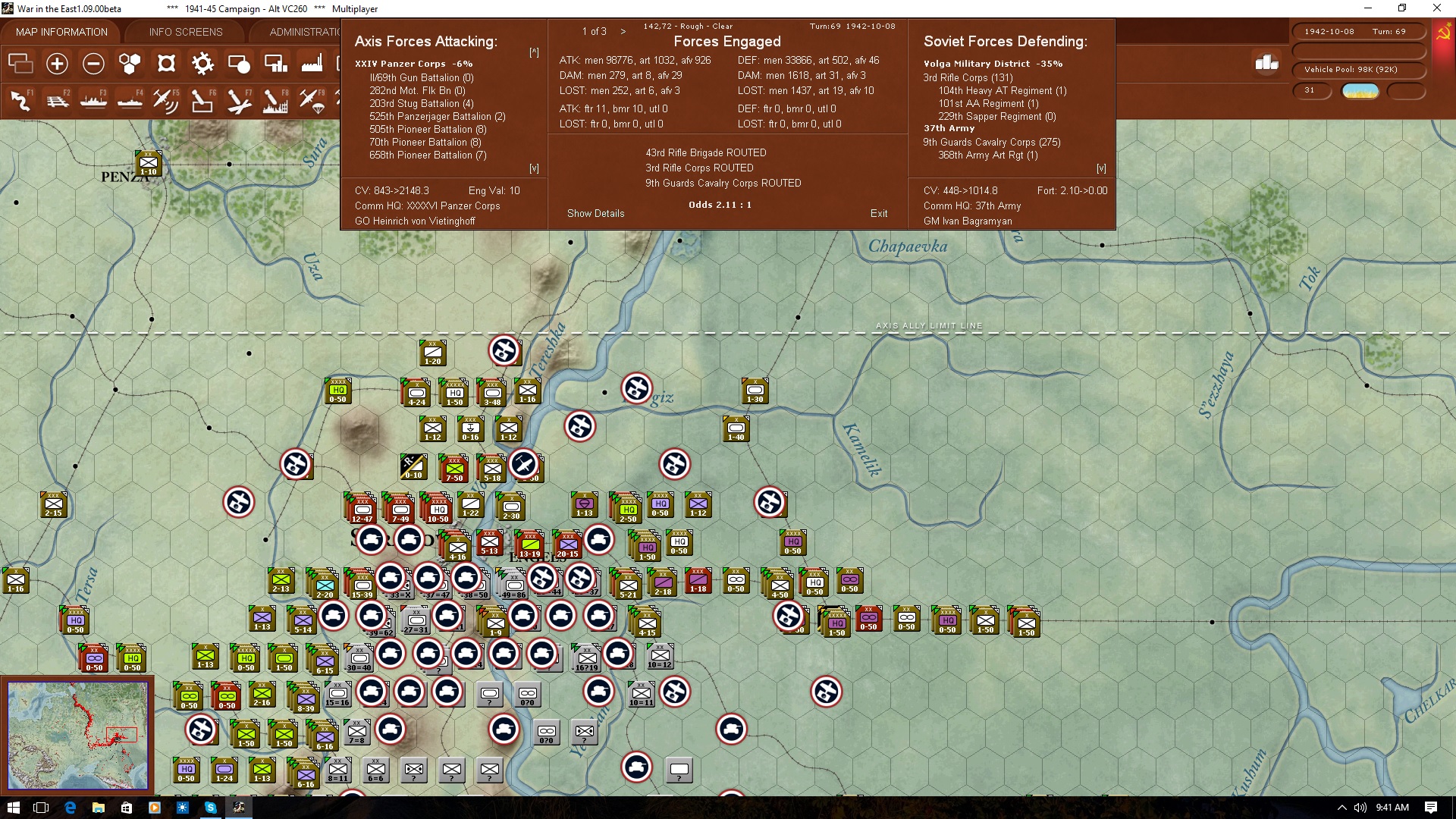1456x819 pixels.
Task: Select unit counter labeled 20-15
Action: coord(567,544)
